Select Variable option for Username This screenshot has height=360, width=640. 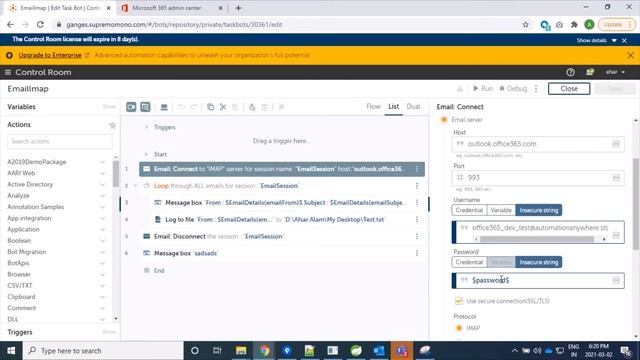501,210
